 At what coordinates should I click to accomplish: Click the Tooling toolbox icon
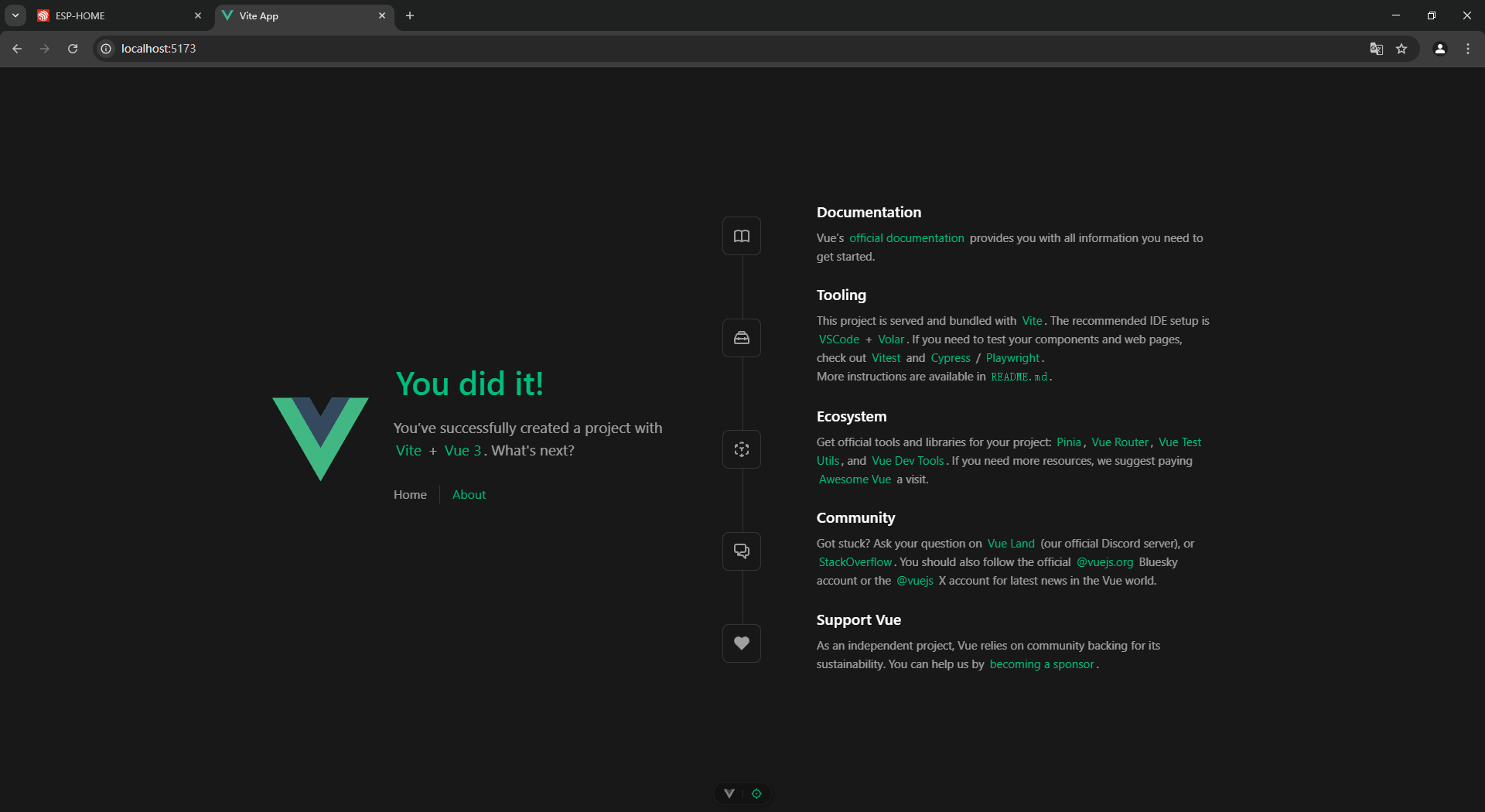(x=741, y=338)
